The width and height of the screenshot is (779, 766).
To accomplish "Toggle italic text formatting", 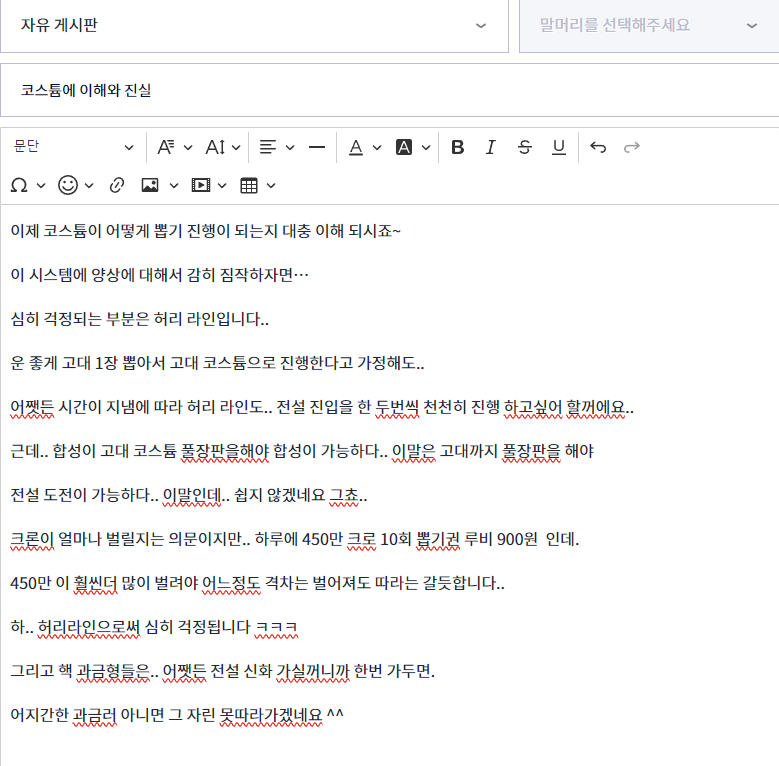I will pyautogui.click(x=491, y=147).
